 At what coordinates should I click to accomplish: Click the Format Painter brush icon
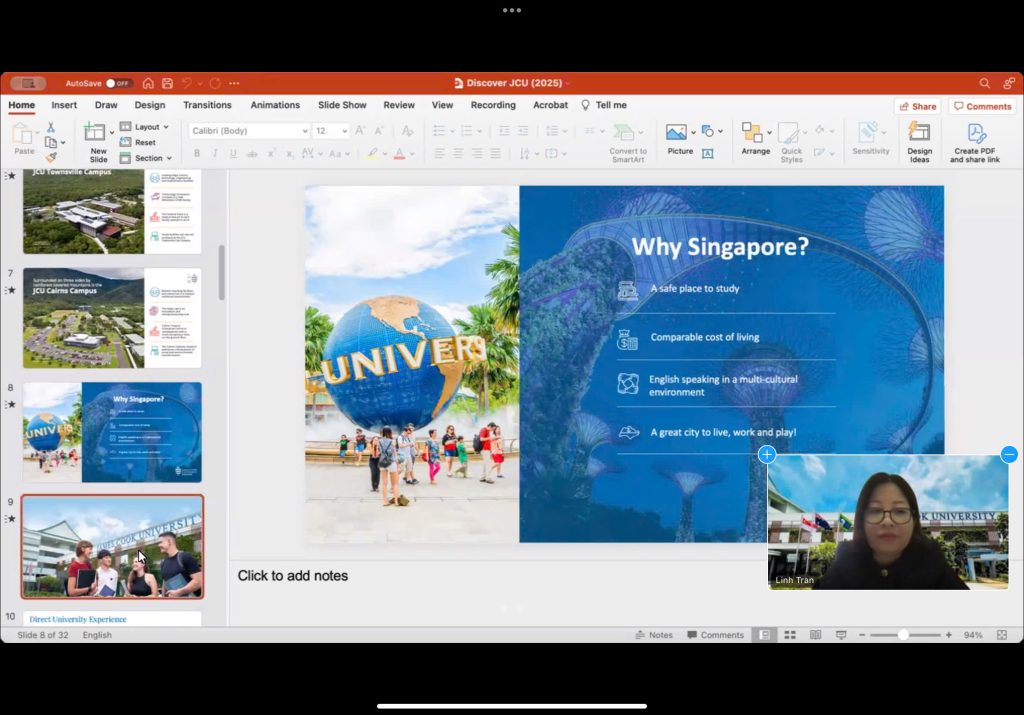tap(51, 157)
